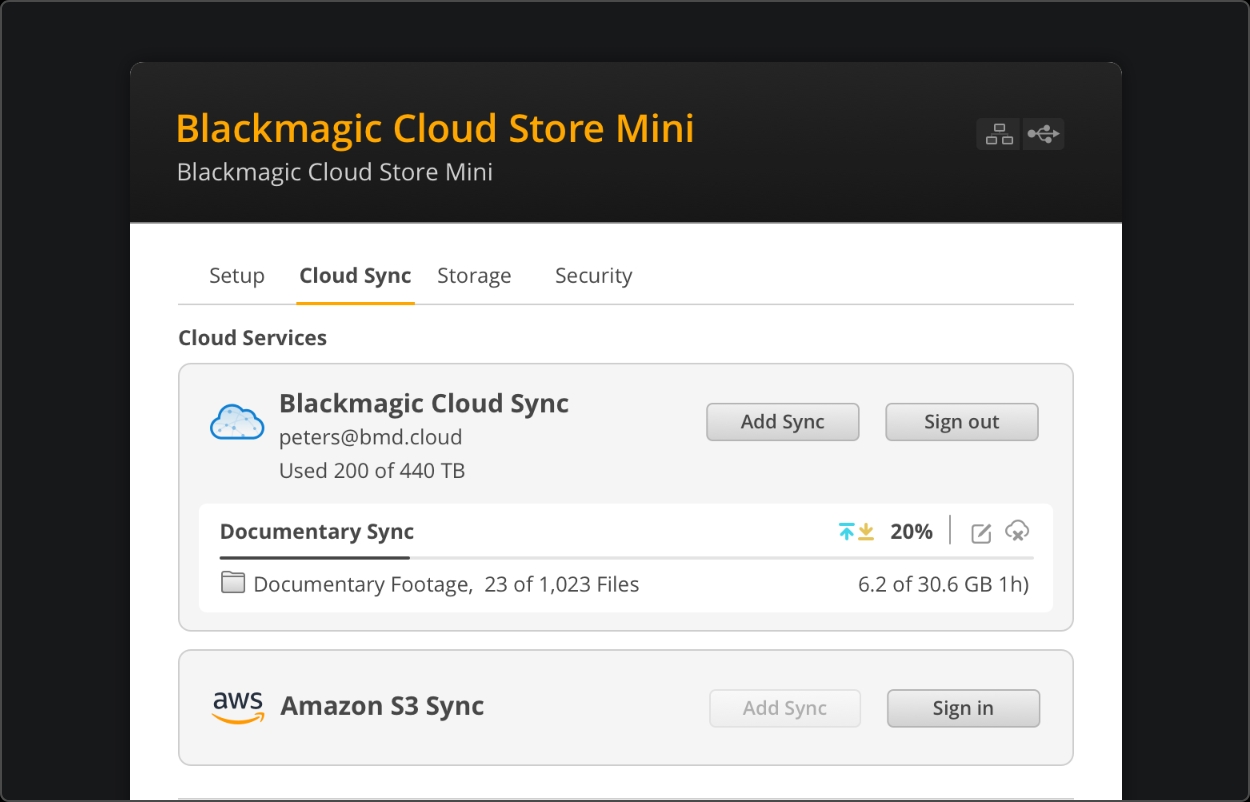Image resolution: width=1250 pixels, height=802 pixels.
Task: Click Documentary Footage, 23 of 1,023 Files
Action: (x=446, y=584)
